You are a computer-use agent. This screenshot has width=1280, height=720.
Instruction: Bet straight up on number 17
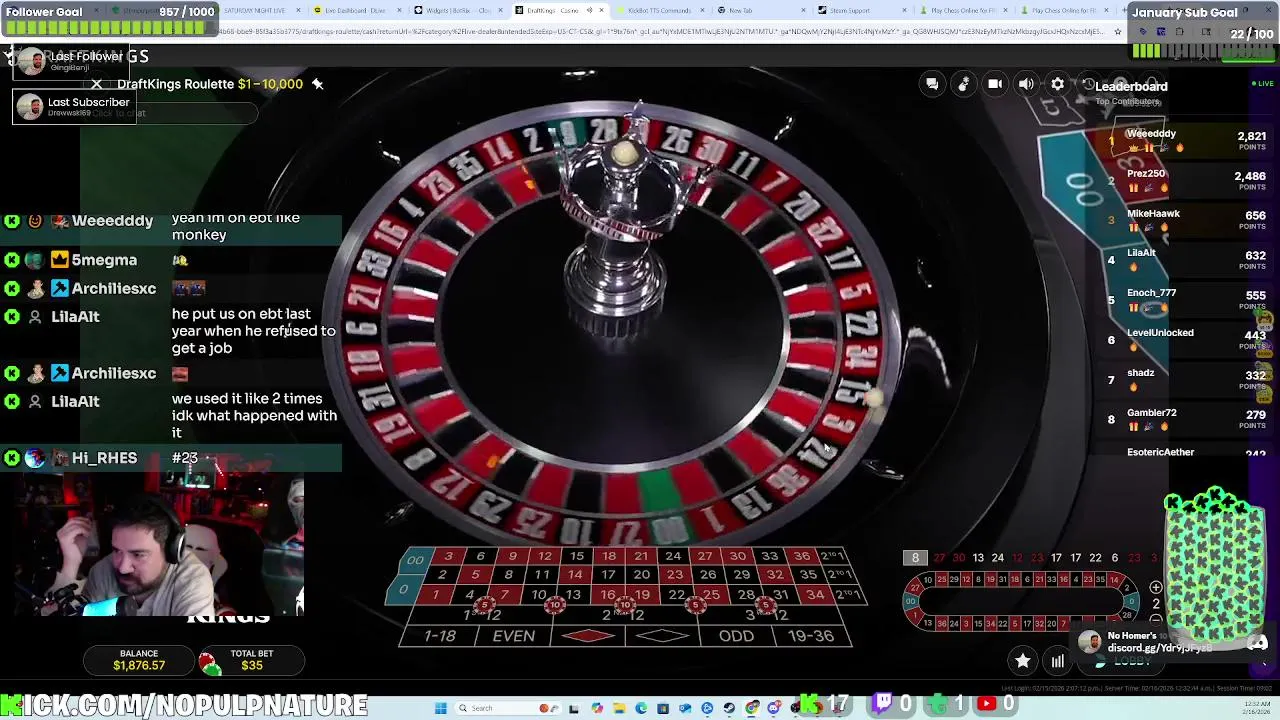[x=608, y=575]
